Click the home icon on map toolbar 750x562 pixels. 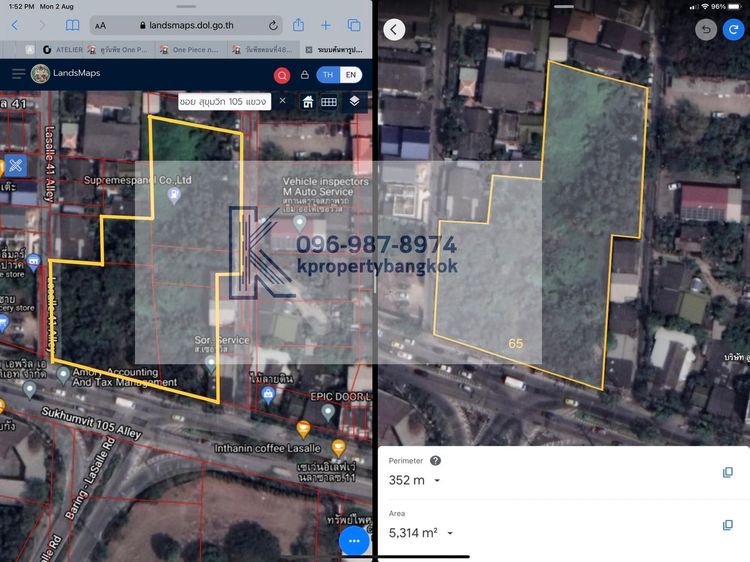pyautogui.click(x=308, y=101)
